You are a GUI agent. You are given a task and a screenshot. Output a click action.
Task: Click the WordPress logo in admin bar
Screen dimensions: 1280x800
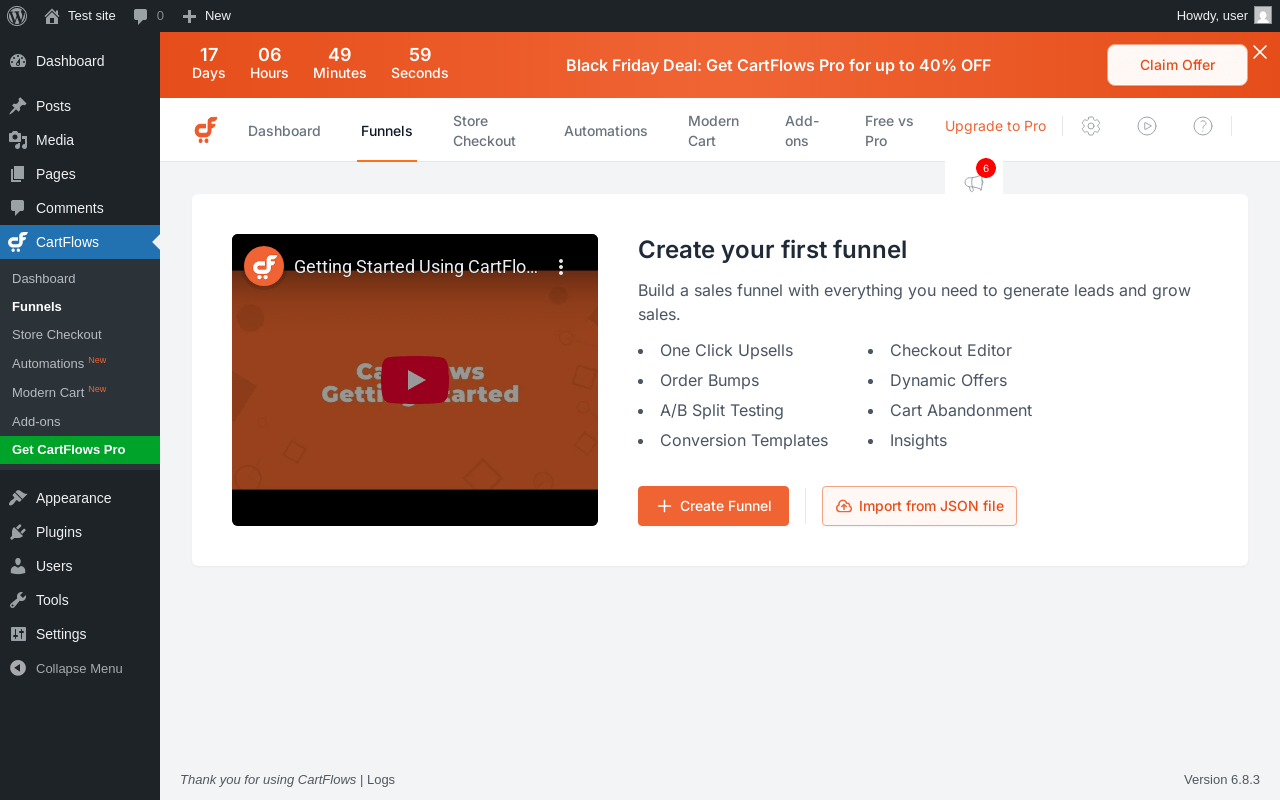[x=17, y=15]
